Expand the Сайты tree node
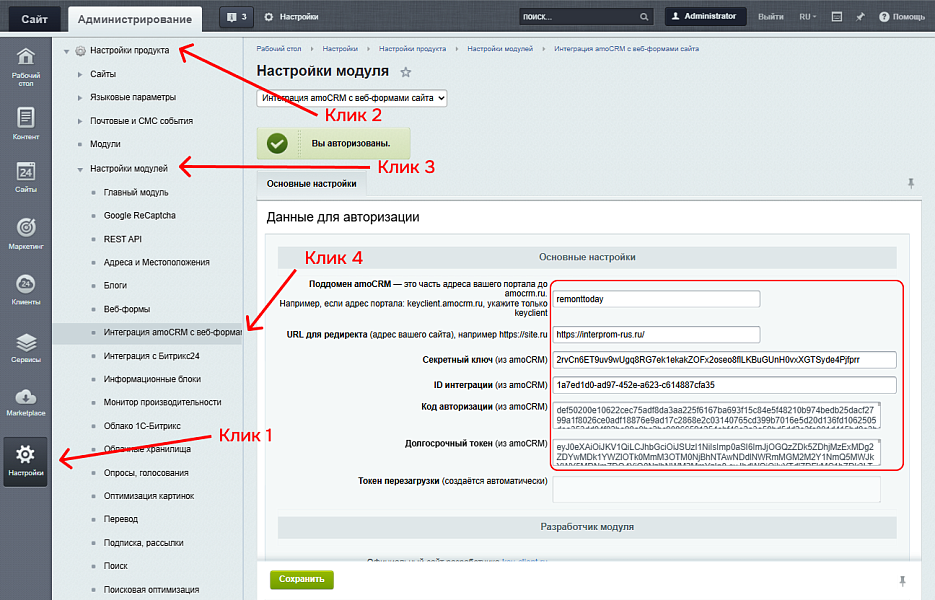Viewport: 935px width, 600px height. 80,74
